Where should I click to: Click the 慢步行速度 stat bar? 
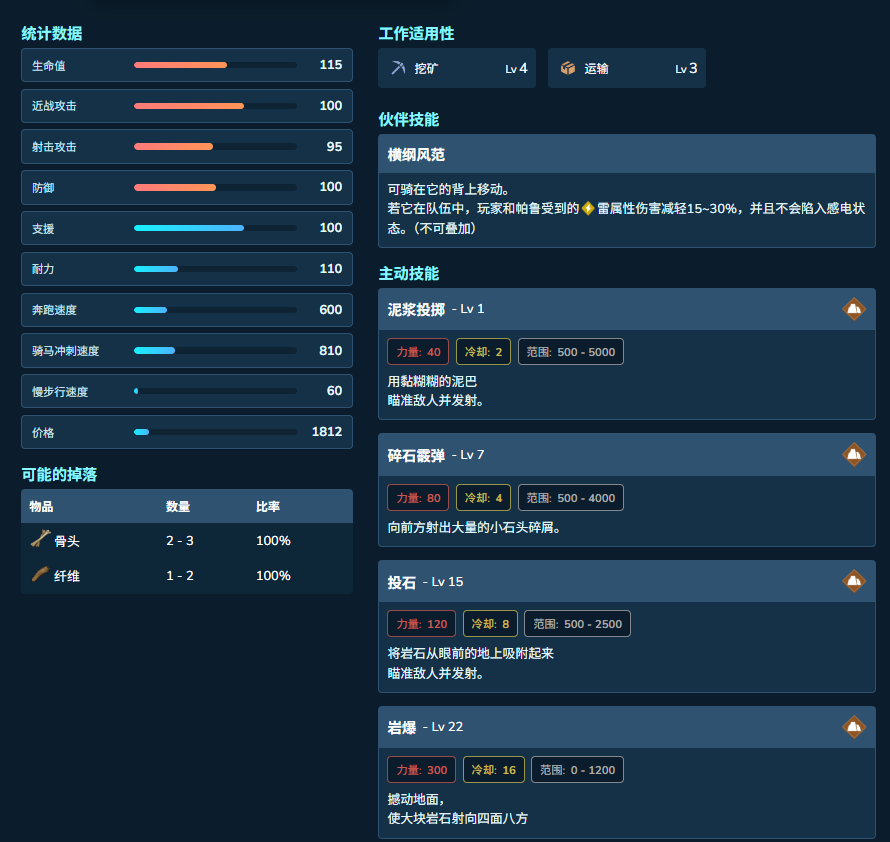click(x=215, y=391)
